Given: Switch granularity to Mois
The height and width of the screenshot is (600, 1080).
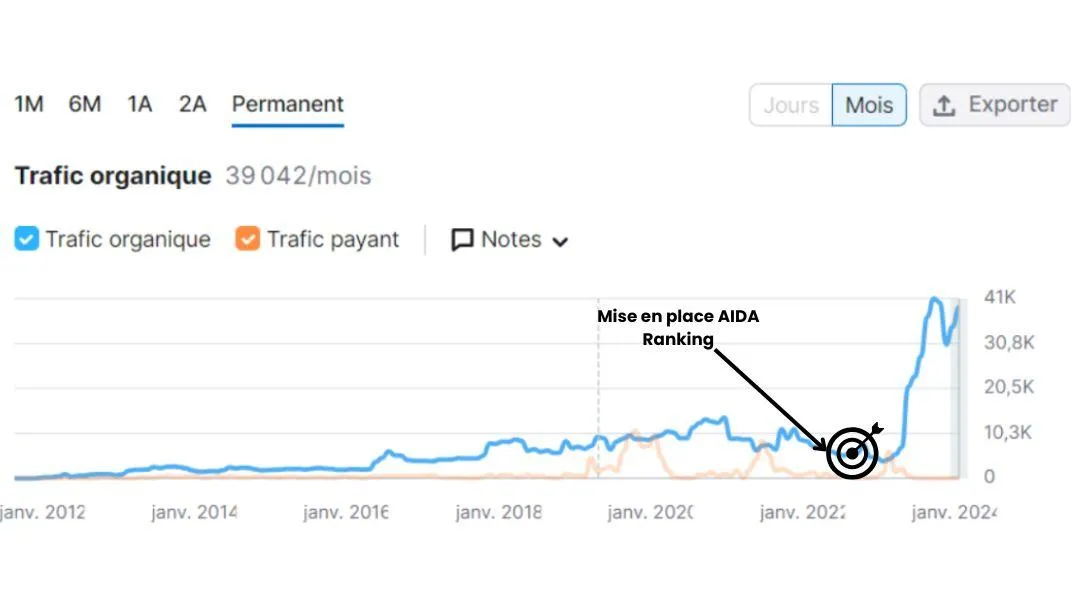Looking at the screenshot, I should pos(869,105).
